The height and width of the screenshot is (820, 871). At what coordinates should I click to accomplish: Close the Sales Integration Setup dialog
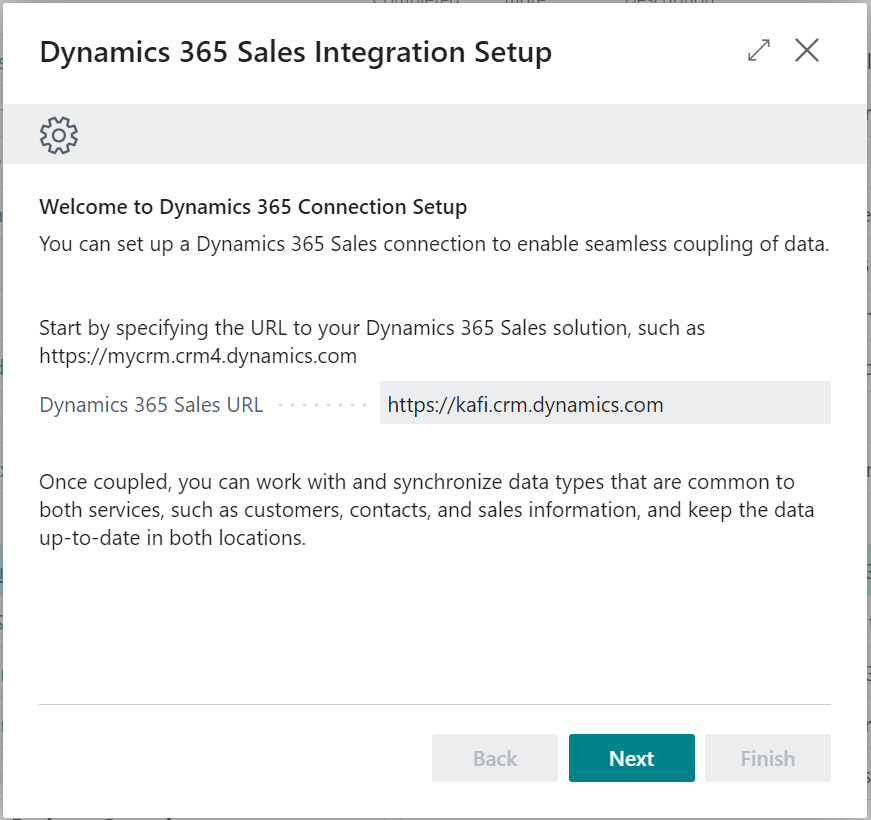[807, 51]
